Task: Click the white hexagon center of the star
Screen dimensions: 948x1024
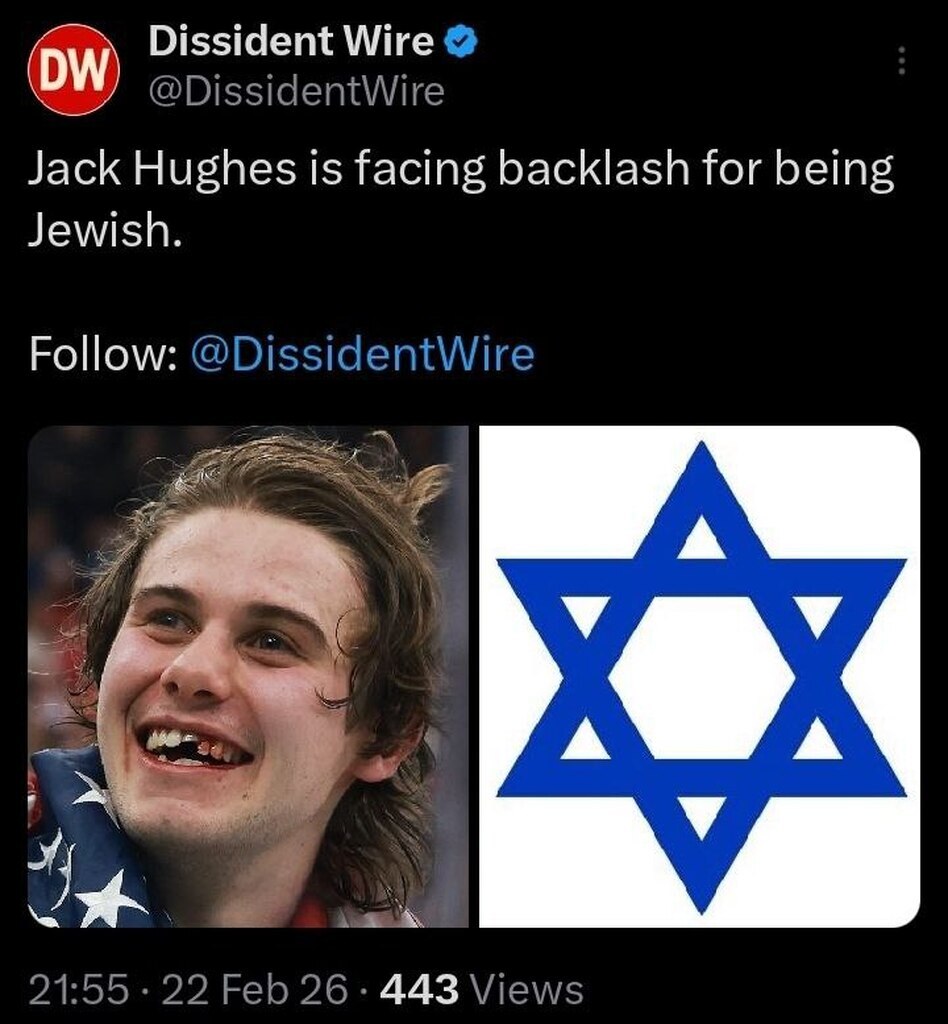Action: pos(702,677)
